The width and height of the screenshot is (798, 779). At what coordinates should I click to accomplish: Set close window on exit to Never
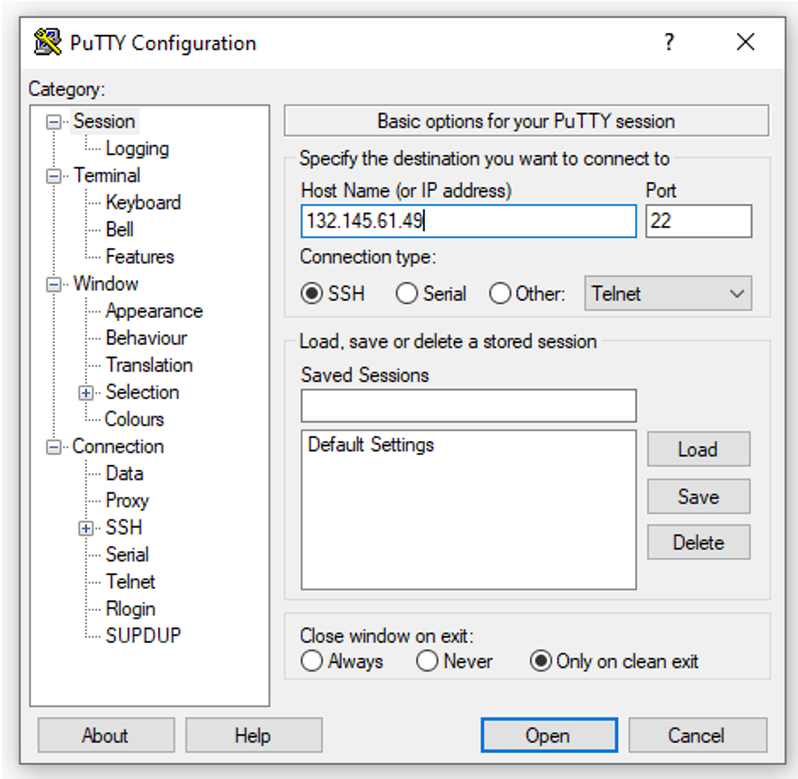pyautogui.click(x=427, y=661)
